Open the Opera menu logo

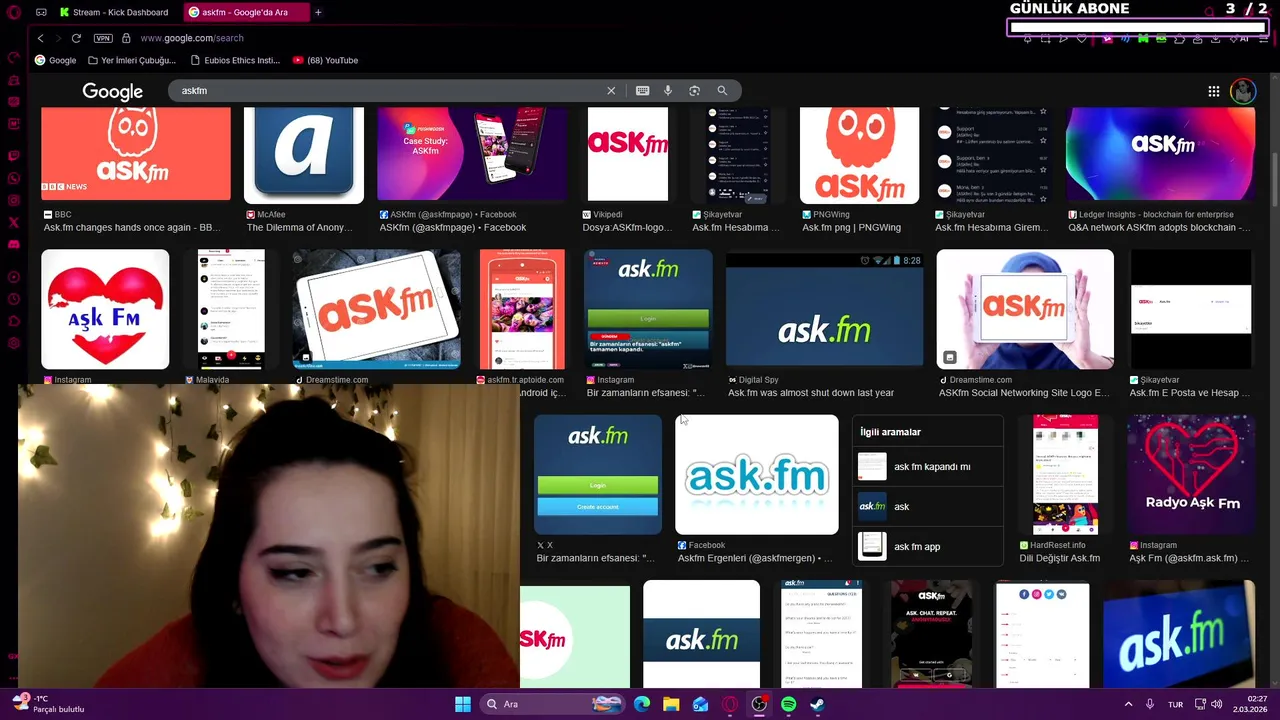14,12
